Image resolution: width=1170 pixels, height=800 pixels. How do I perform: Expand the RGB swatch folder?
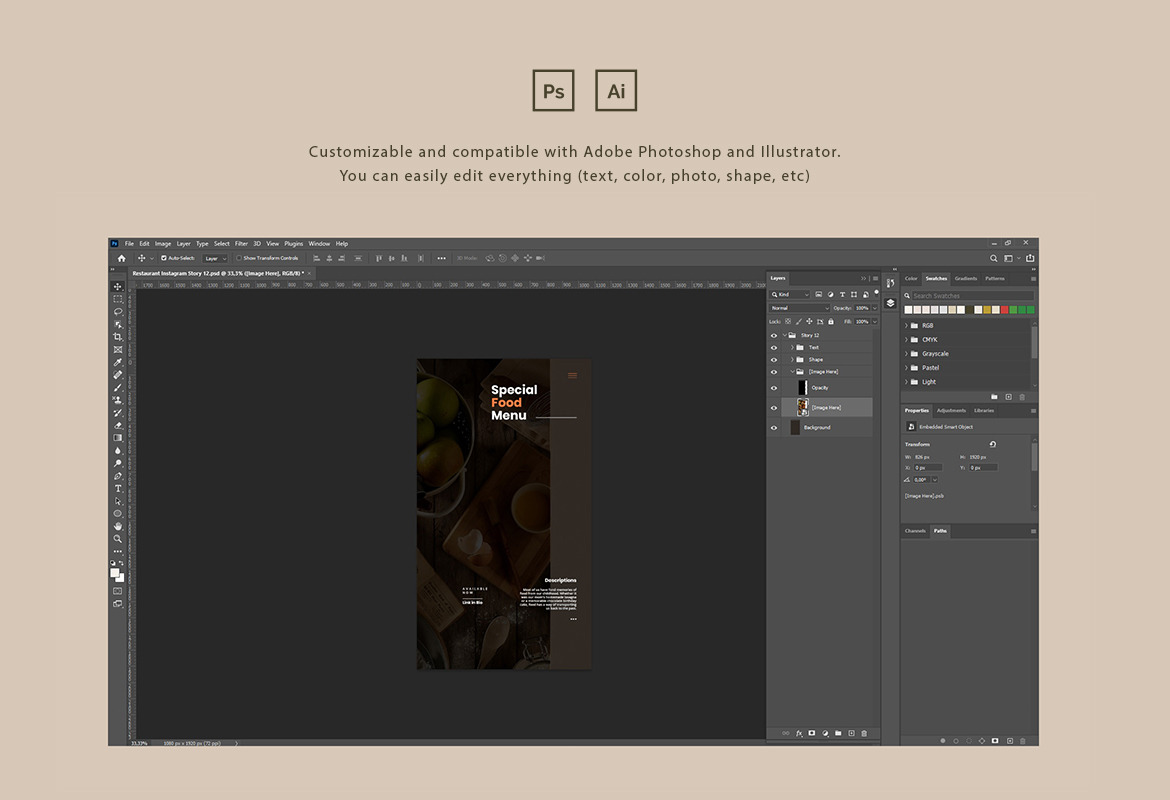[x=907, y=326]
